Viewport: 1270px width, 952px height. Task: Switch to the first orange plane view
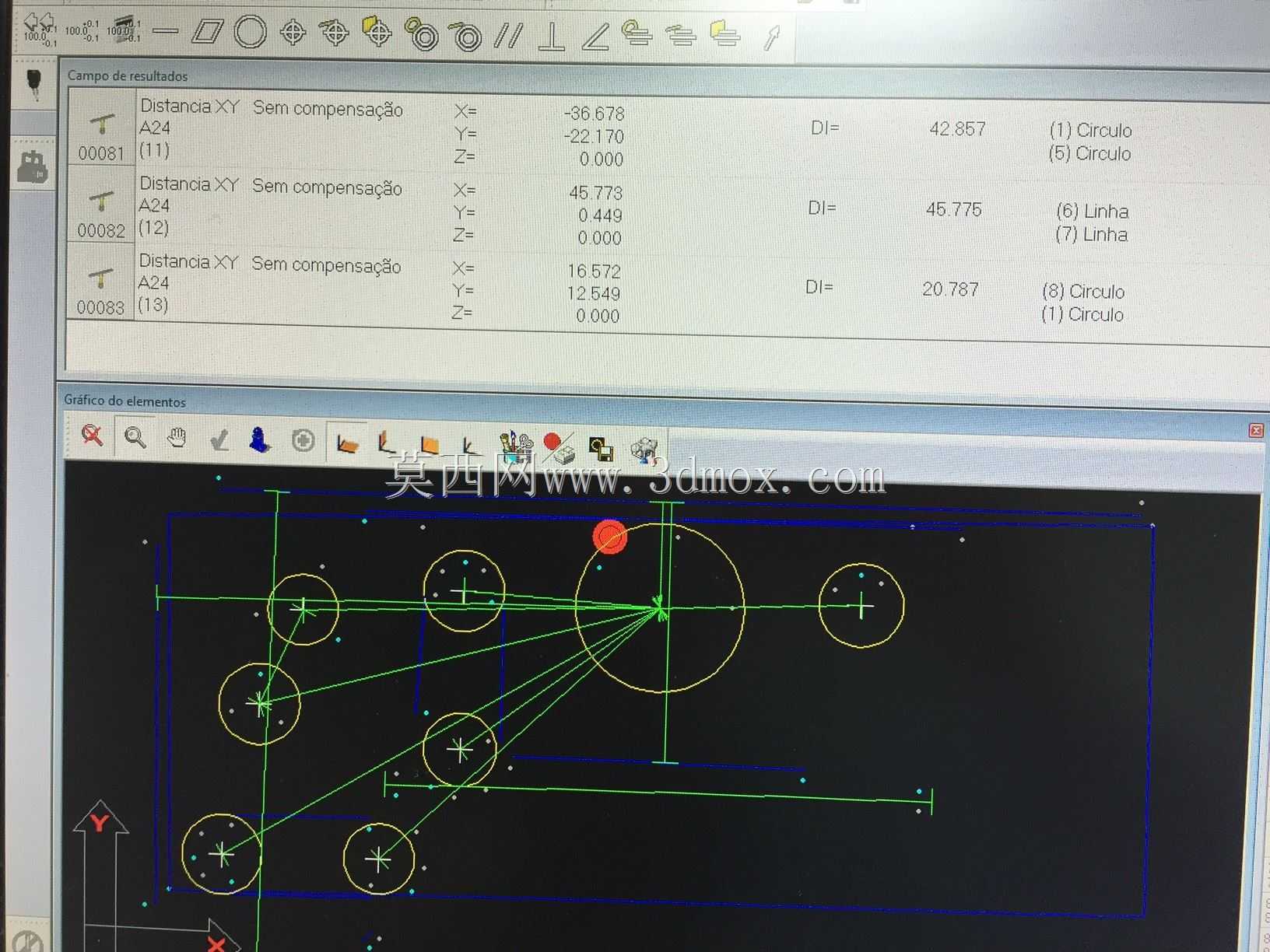pyautogui.click(x=346, y=443)
